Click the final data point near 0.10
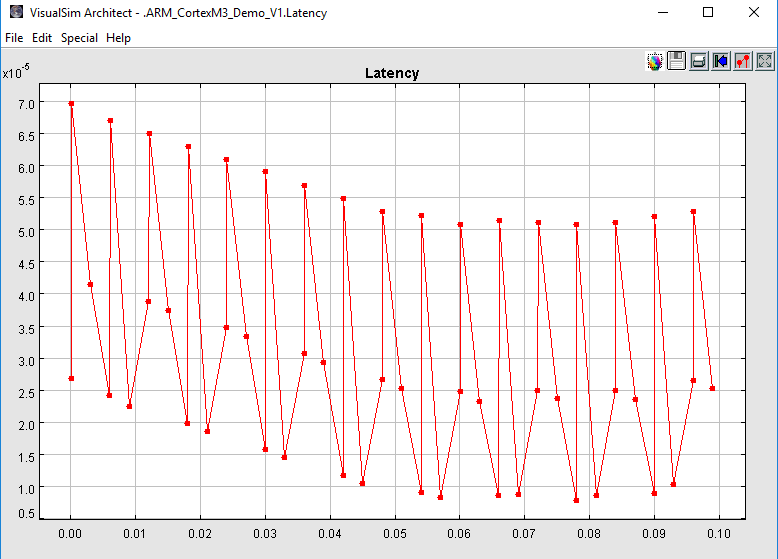Image resolution: width=778 pixels, height=559 pixels. click(x=712, y=388)
